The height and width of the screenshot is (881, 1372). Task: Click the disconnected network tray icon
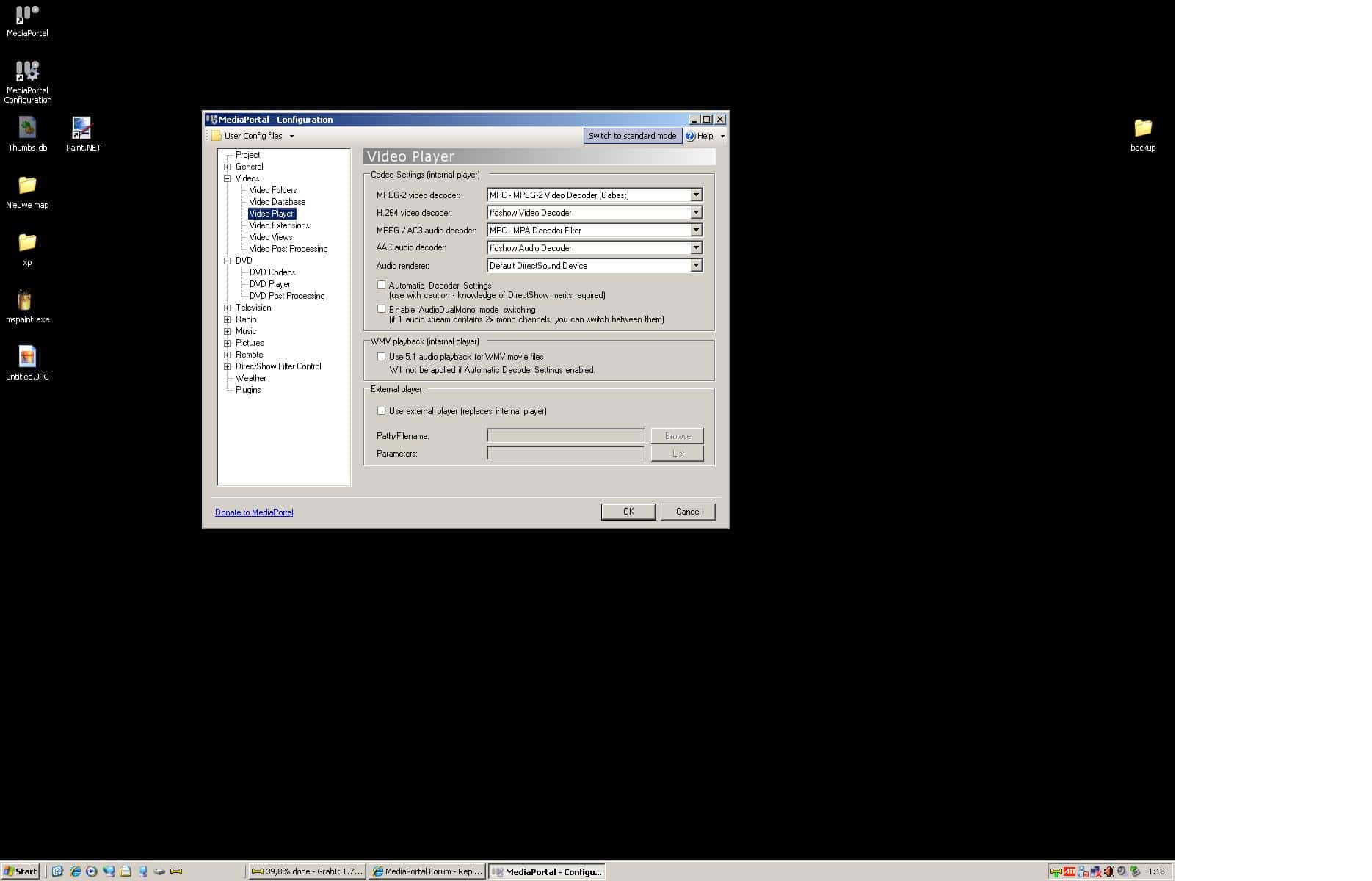pos(1096,871)
